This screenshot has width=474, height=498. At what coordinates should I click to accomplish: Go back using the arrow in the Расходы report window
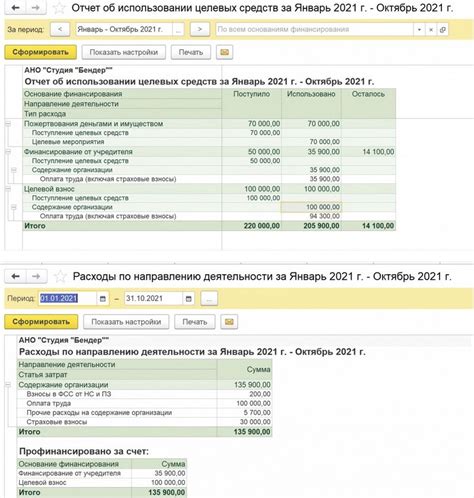click(15, 276)
